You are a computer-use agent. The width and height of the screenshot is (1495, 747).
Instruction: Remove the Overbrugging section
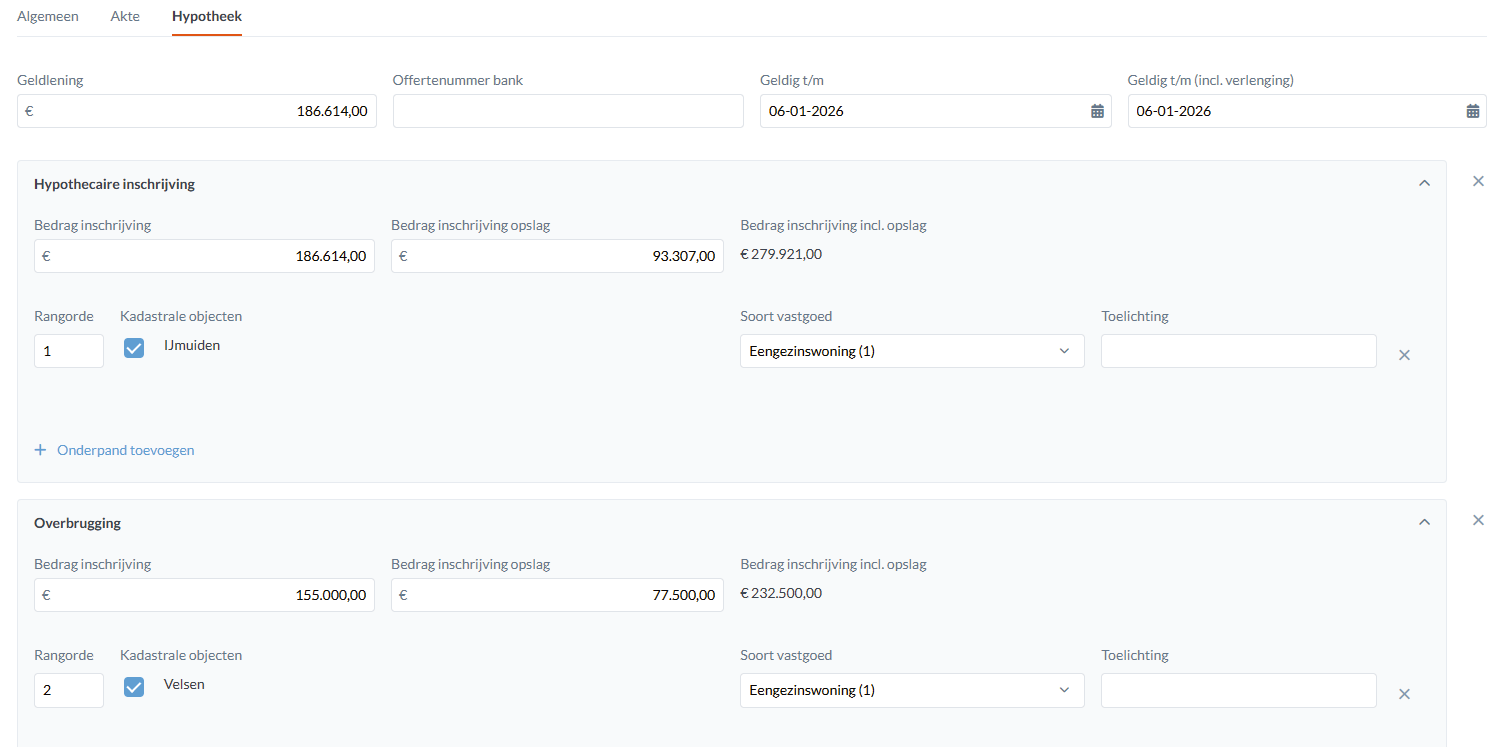click(x=1478, y=520)
